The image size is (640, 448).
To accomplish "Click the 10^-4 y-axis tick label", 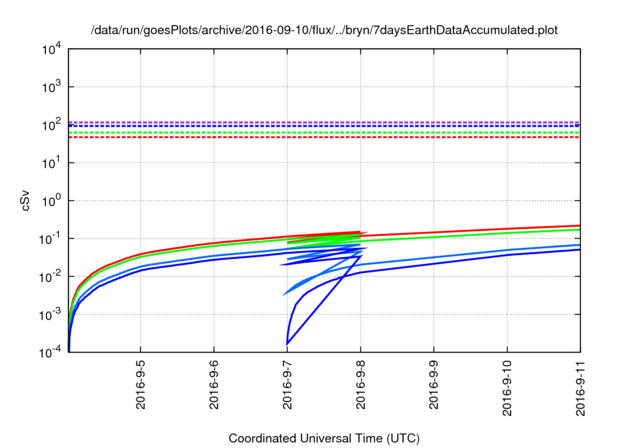I will [50, 352].
